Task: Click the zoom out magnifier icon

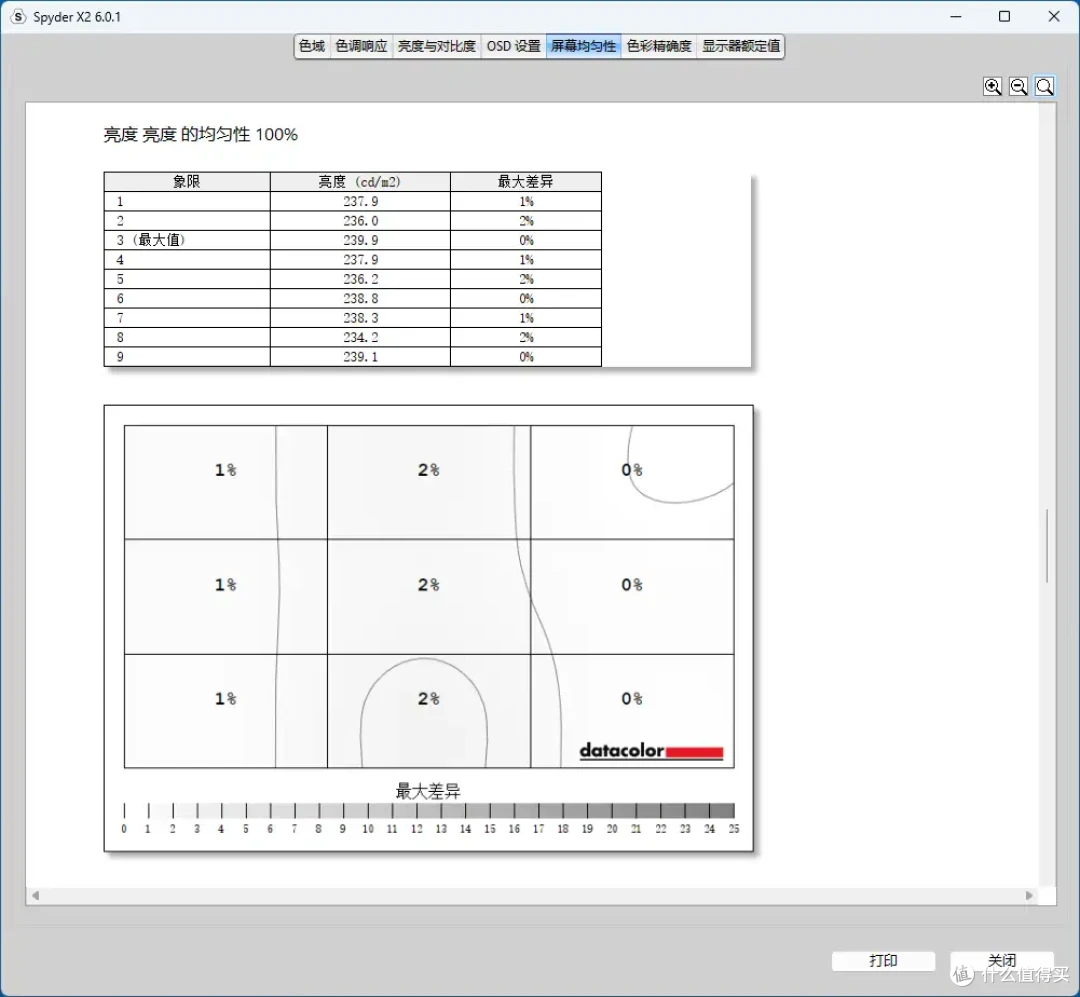Action: [x=1019, y=87]
